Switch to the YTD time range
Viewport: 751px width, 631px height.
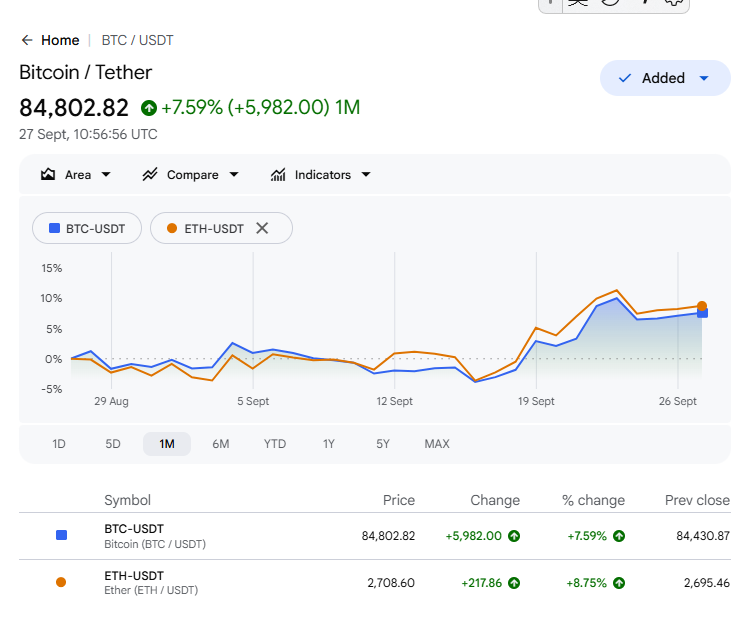coord(275,444)
